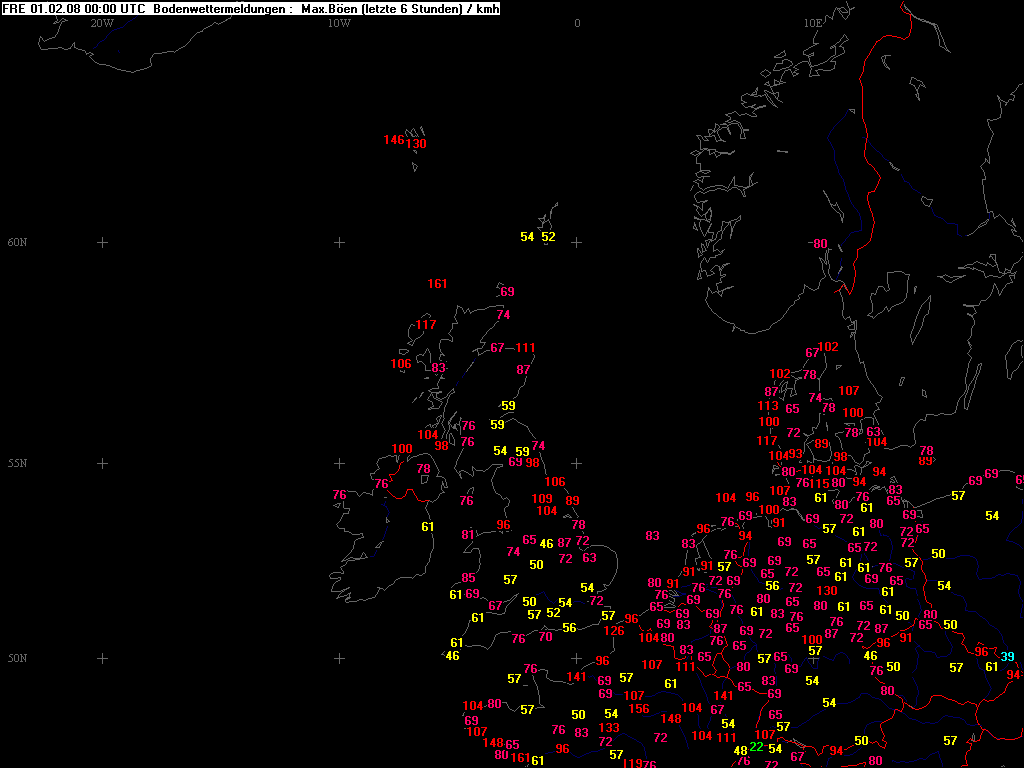Screen dimensions: 1024x768
Task: Select the yellow 48 gust value
Action: coord(740,751)
